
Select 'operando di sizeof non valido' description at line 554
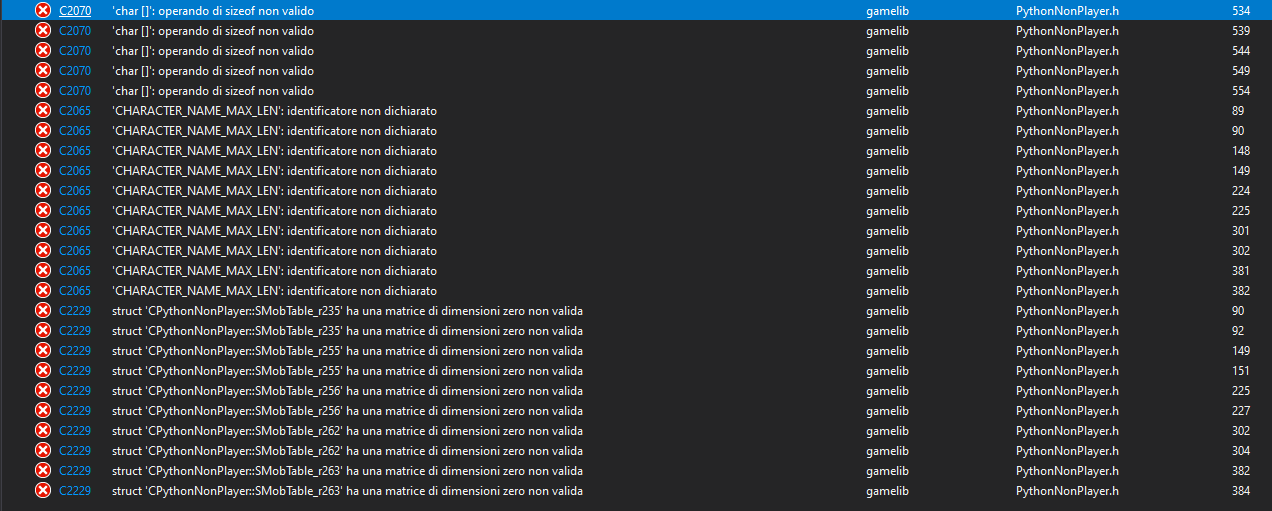tap(213, 90)
